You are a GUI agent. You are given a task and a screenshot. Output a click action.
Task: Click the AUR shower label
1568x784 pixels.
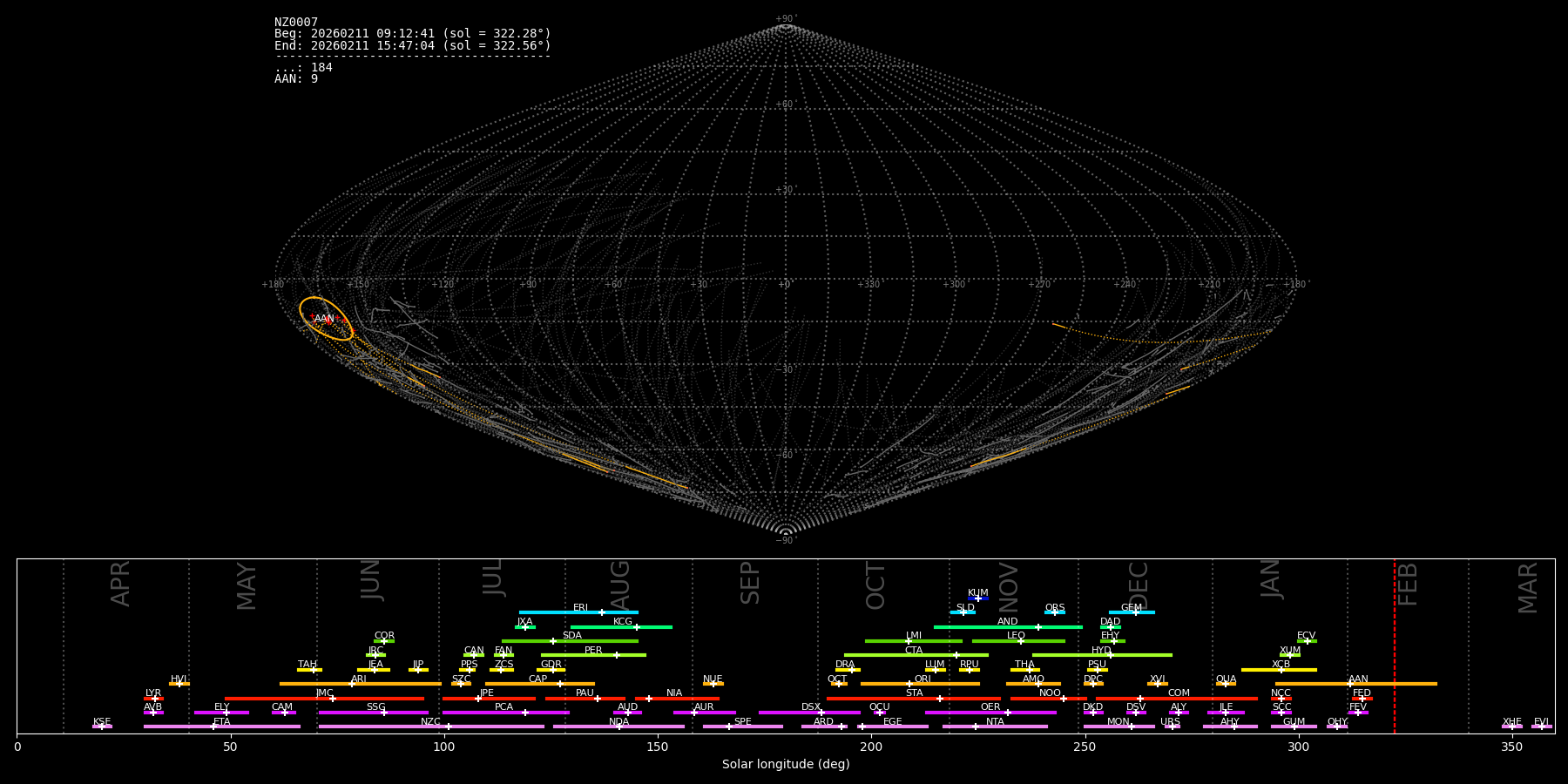[704, 707]
